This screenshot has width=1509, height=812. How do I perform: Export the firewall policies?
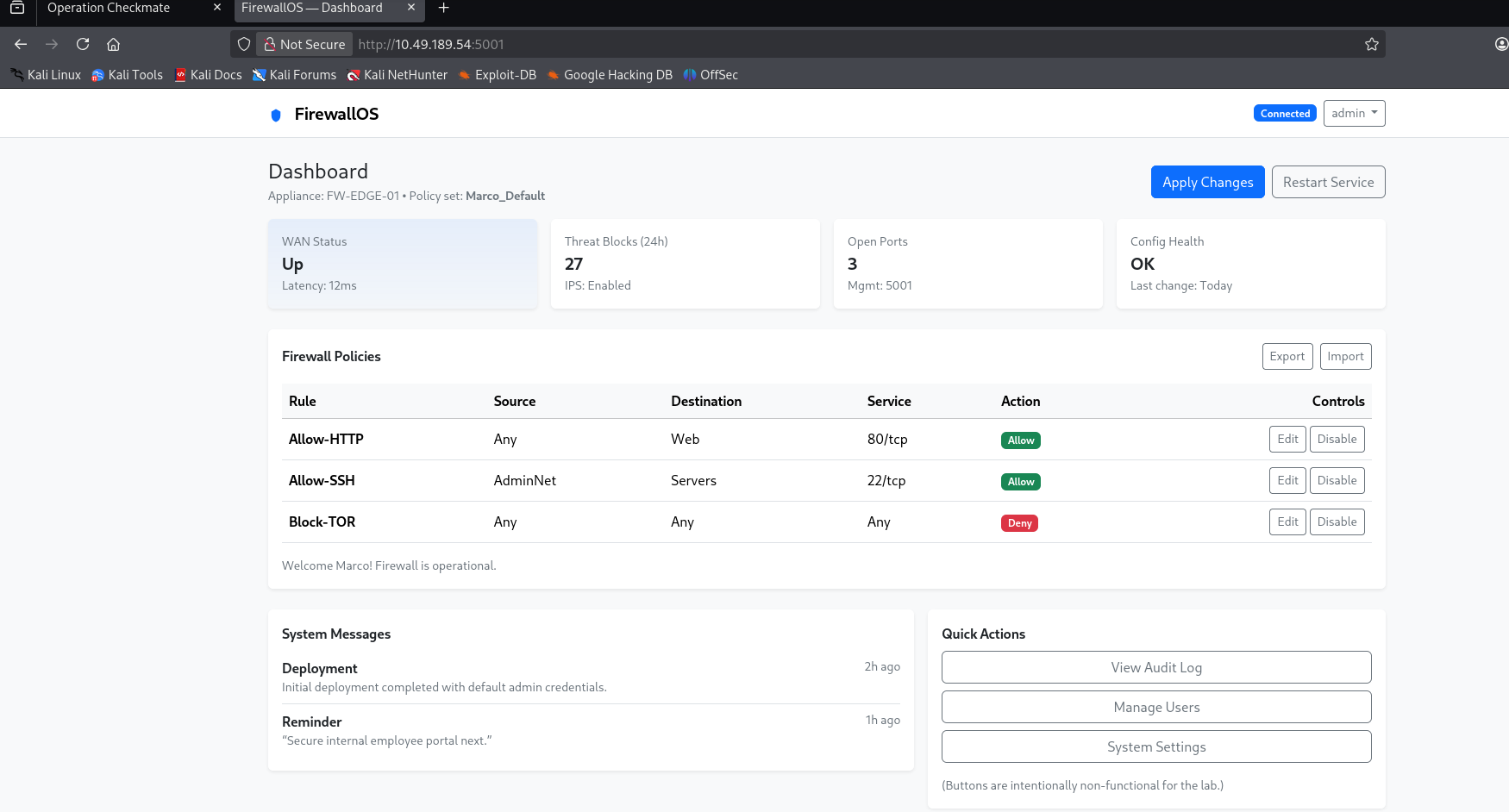click(1287, 356)
